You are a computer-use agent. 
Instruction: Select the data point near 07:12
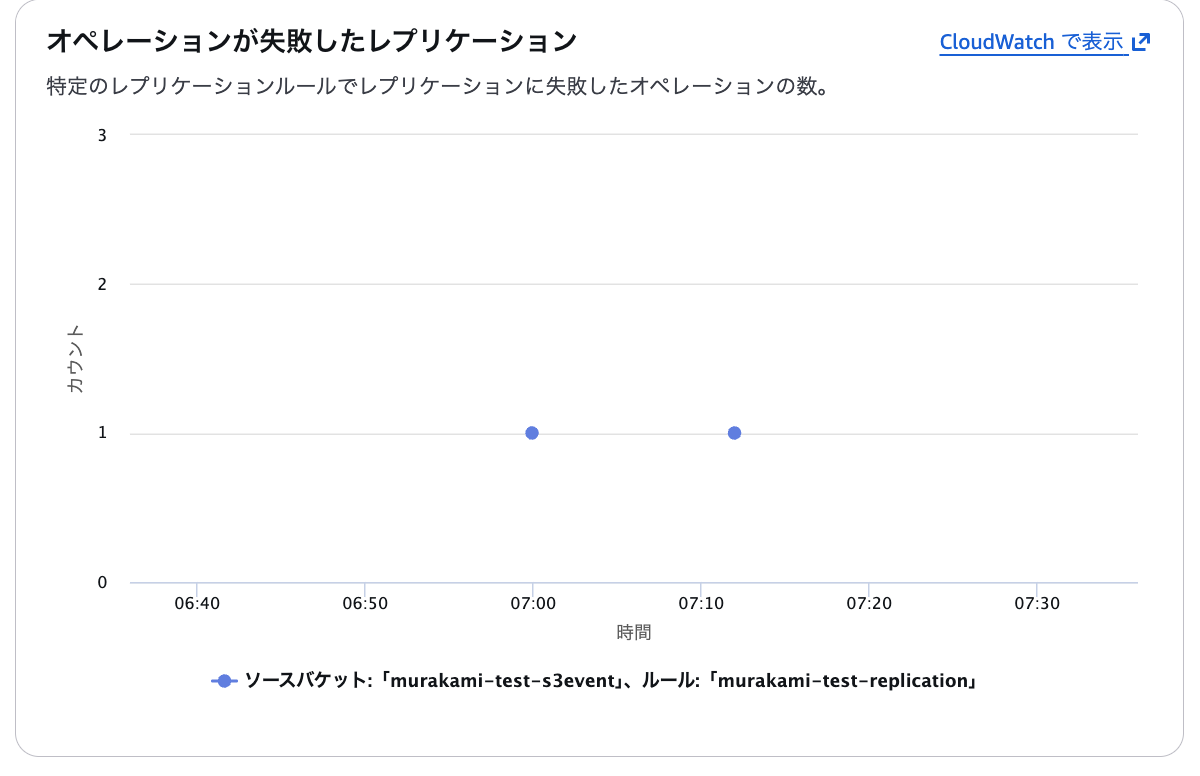(734, 433)
